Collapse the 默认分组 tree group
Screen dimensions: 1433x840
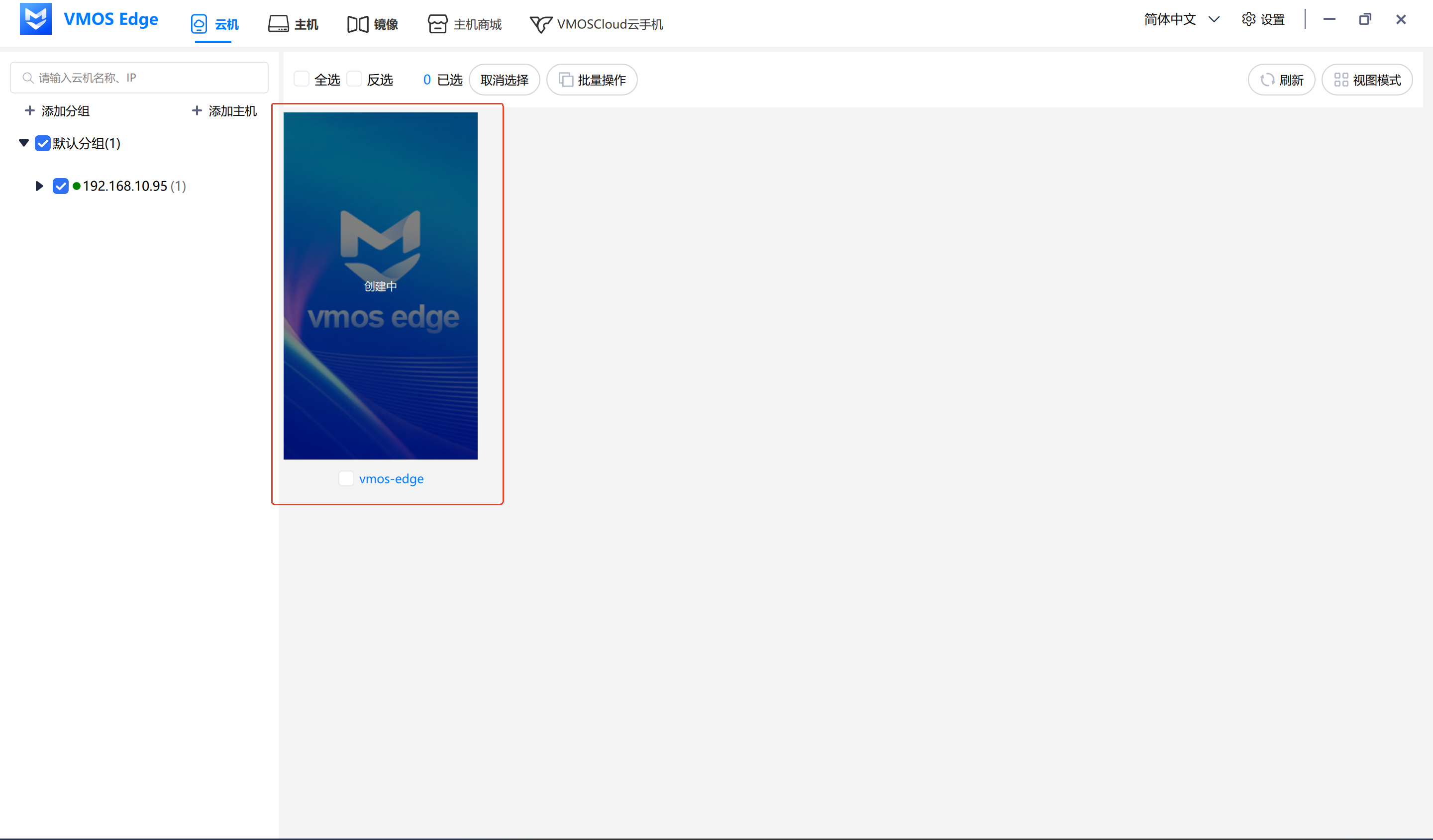point(24,143)
